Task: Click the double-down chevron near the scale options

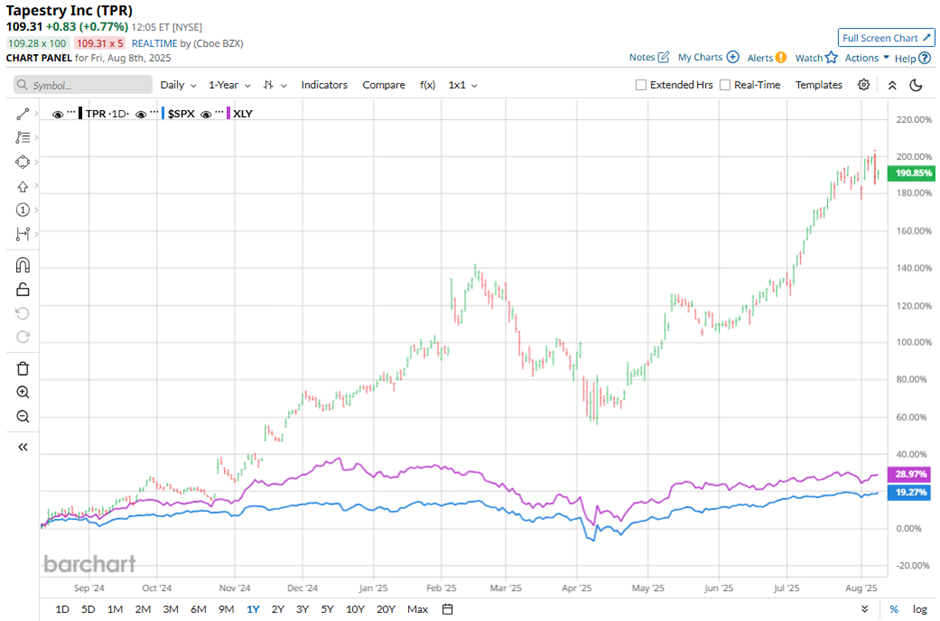Action: (x=864, y=609)
